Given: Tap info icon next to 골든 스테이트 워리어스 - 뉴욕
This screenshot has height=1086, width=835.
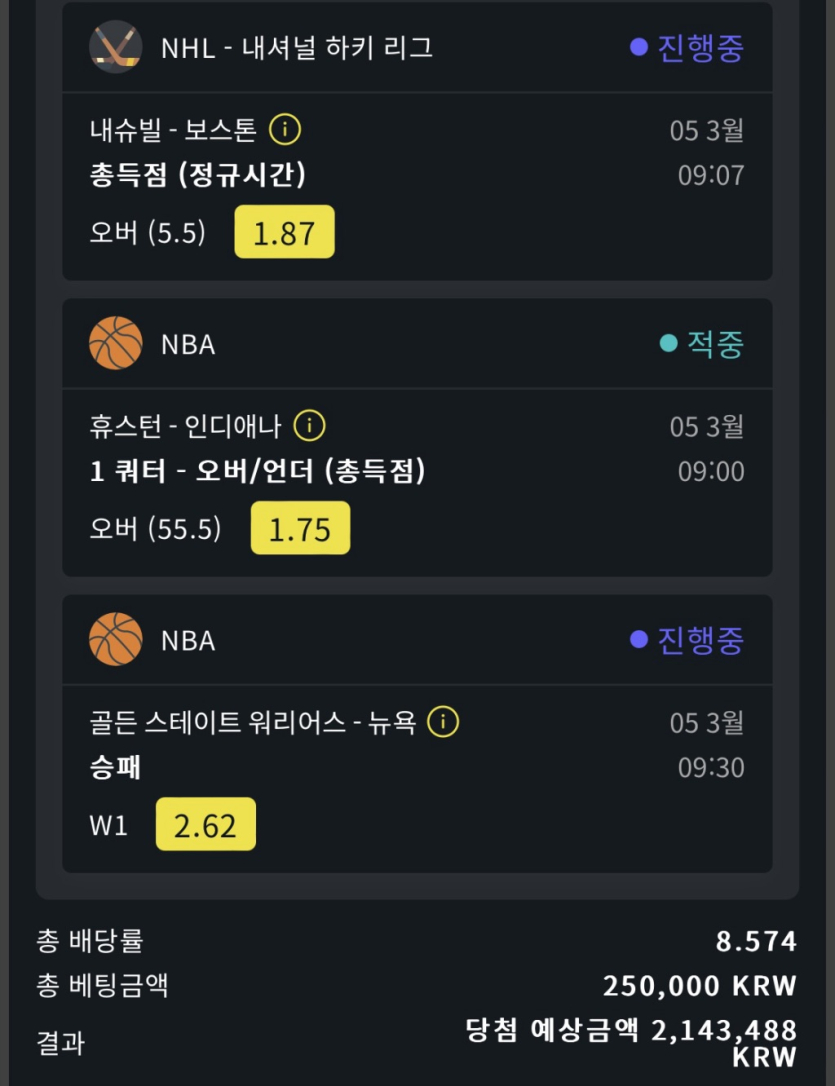Looking at the screenshot, I should (443, 722).
